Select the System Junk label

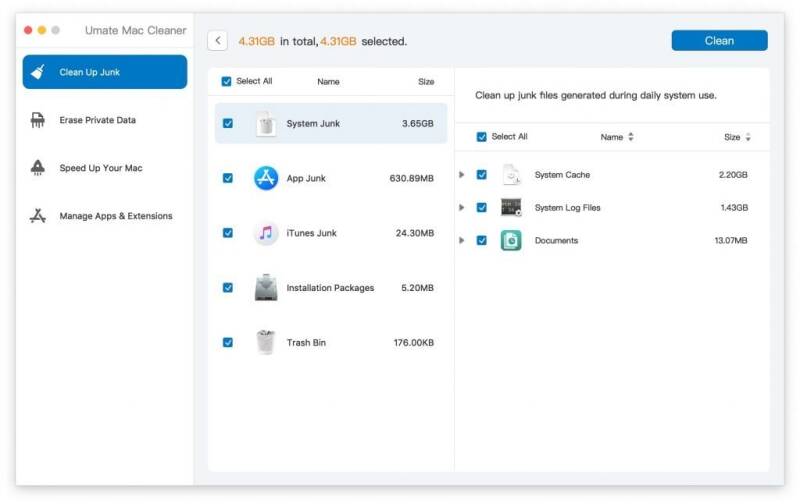click(313, 123)
